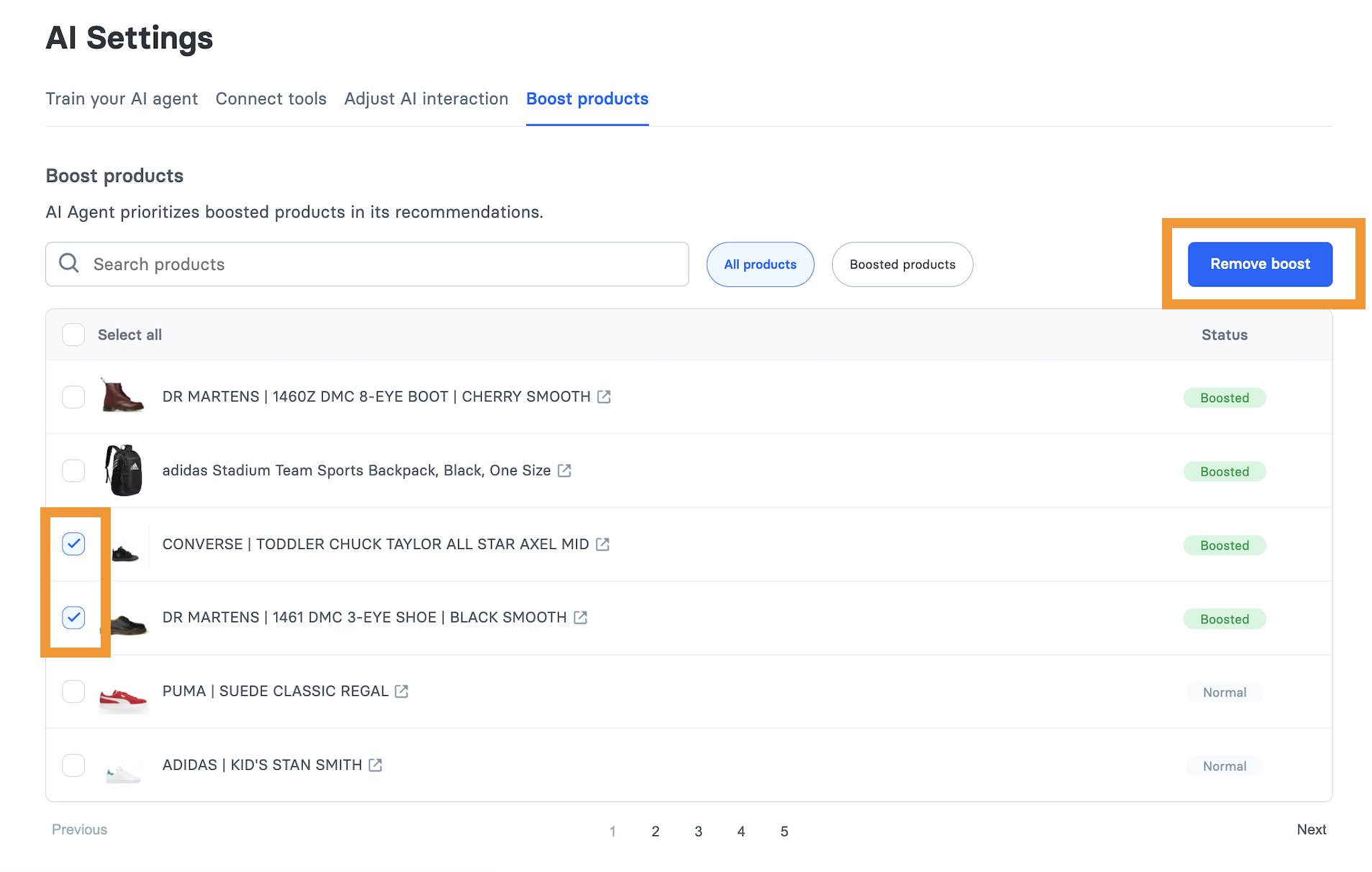The width and height of the screenshot is (1372, 872).
Task: Click the Search products input field
Action: [x=360, y=264]
